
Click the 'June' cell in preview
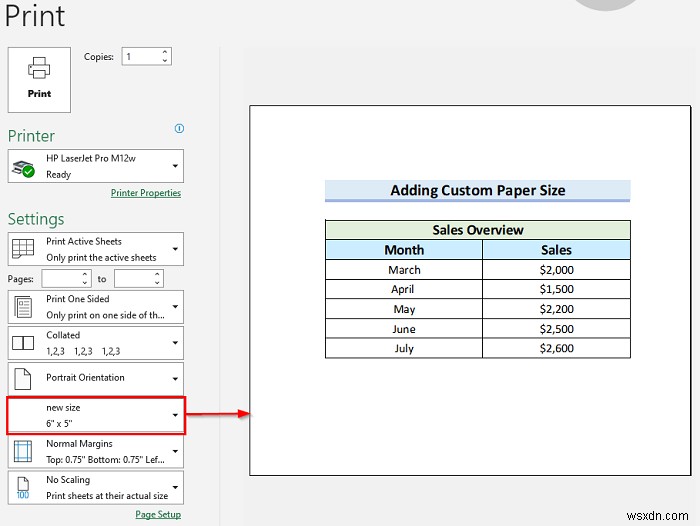404,329
